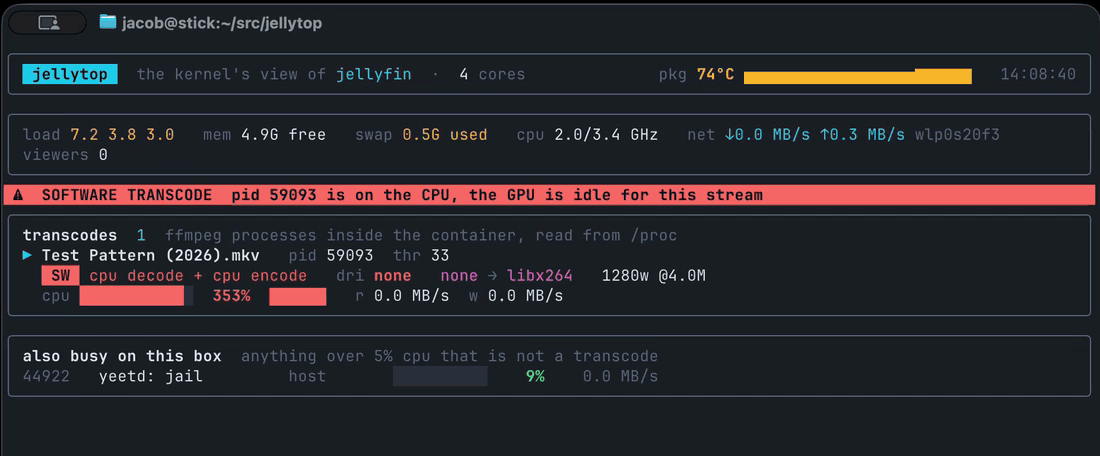Click the warning triangle icon in red banner

point(18,195)
